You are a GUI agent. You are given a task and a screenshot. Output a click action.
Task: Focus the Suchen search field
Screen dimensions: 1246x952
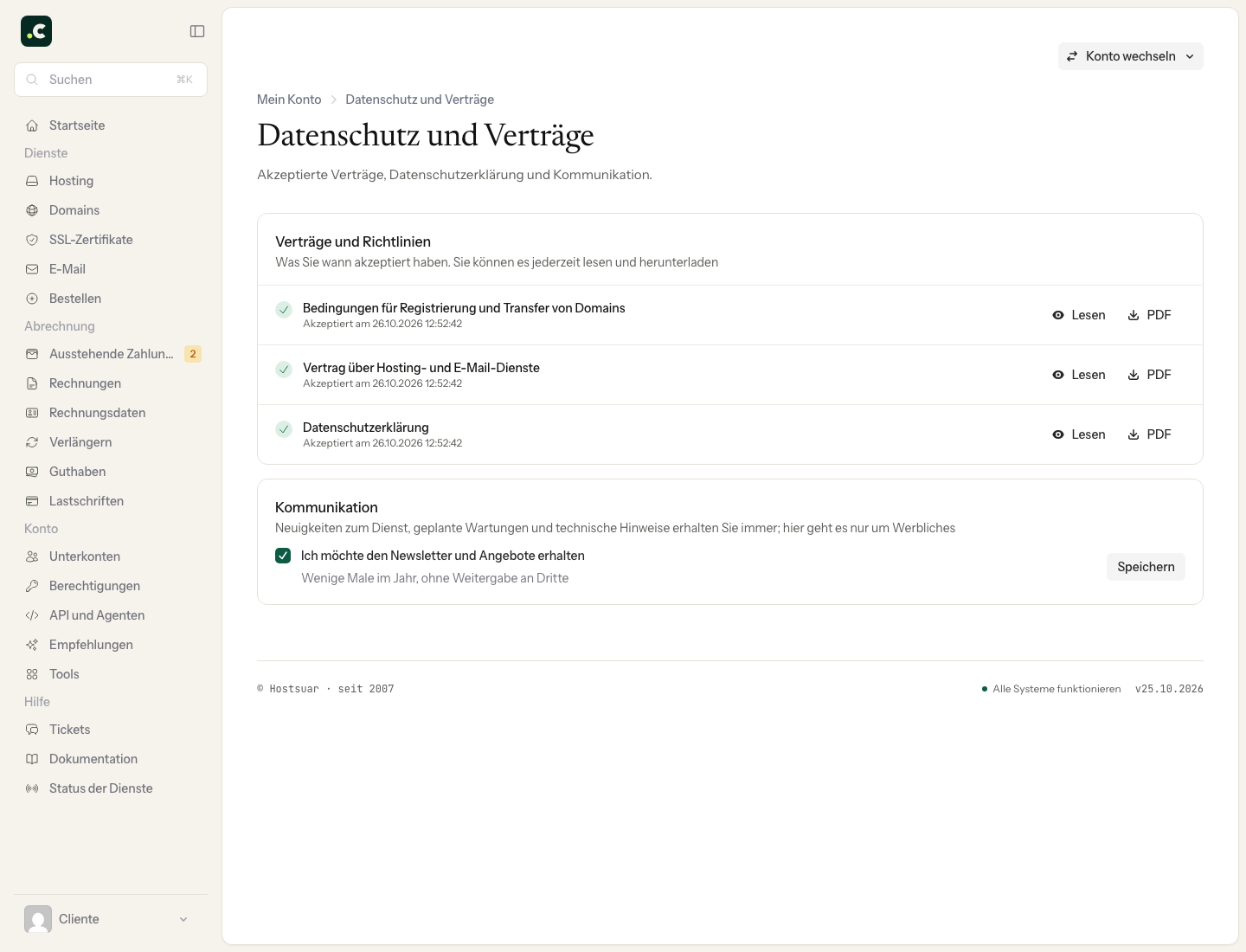111,80
